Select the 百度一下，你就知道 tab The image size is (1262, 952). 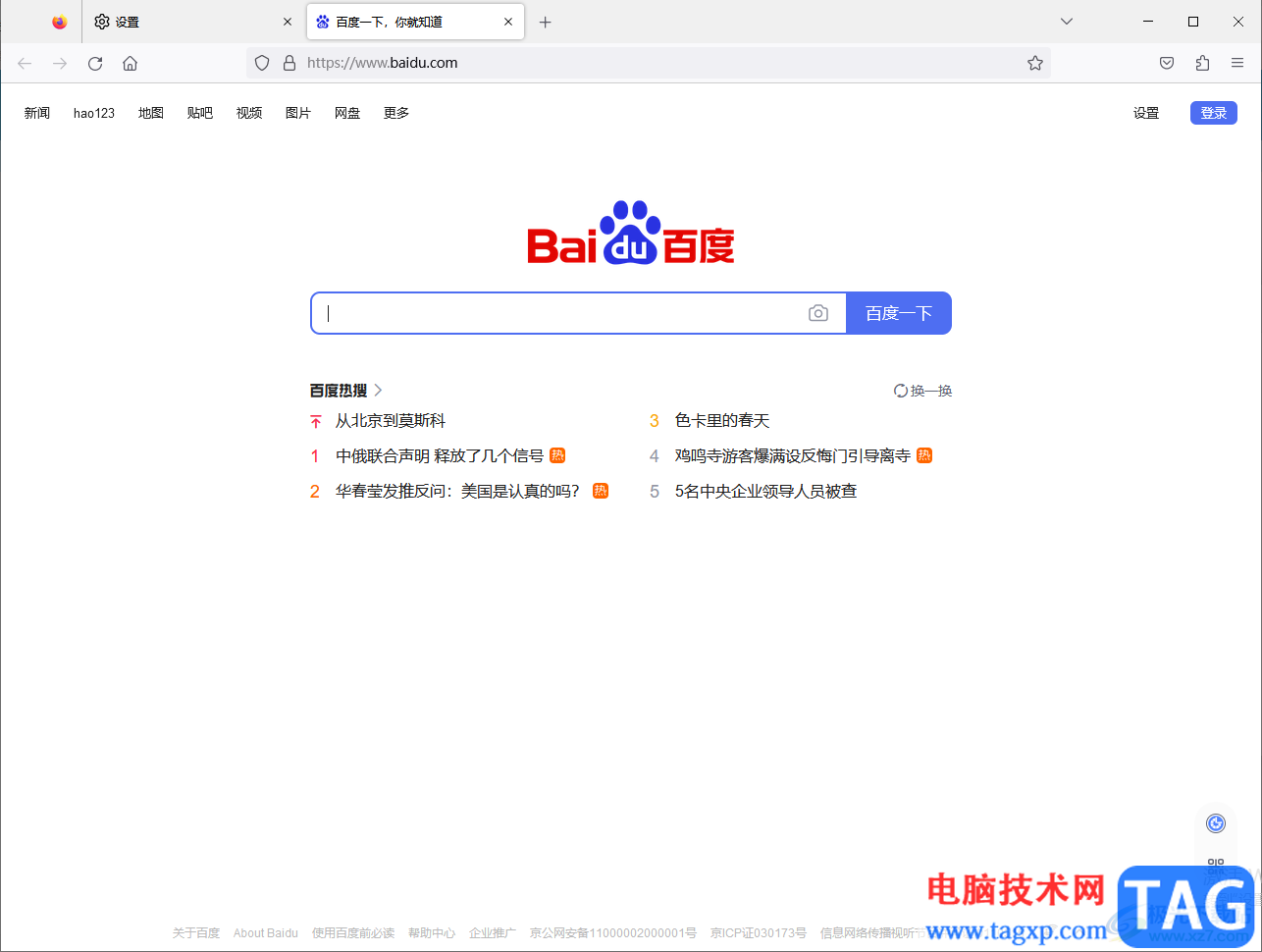(x=415, y=22)
